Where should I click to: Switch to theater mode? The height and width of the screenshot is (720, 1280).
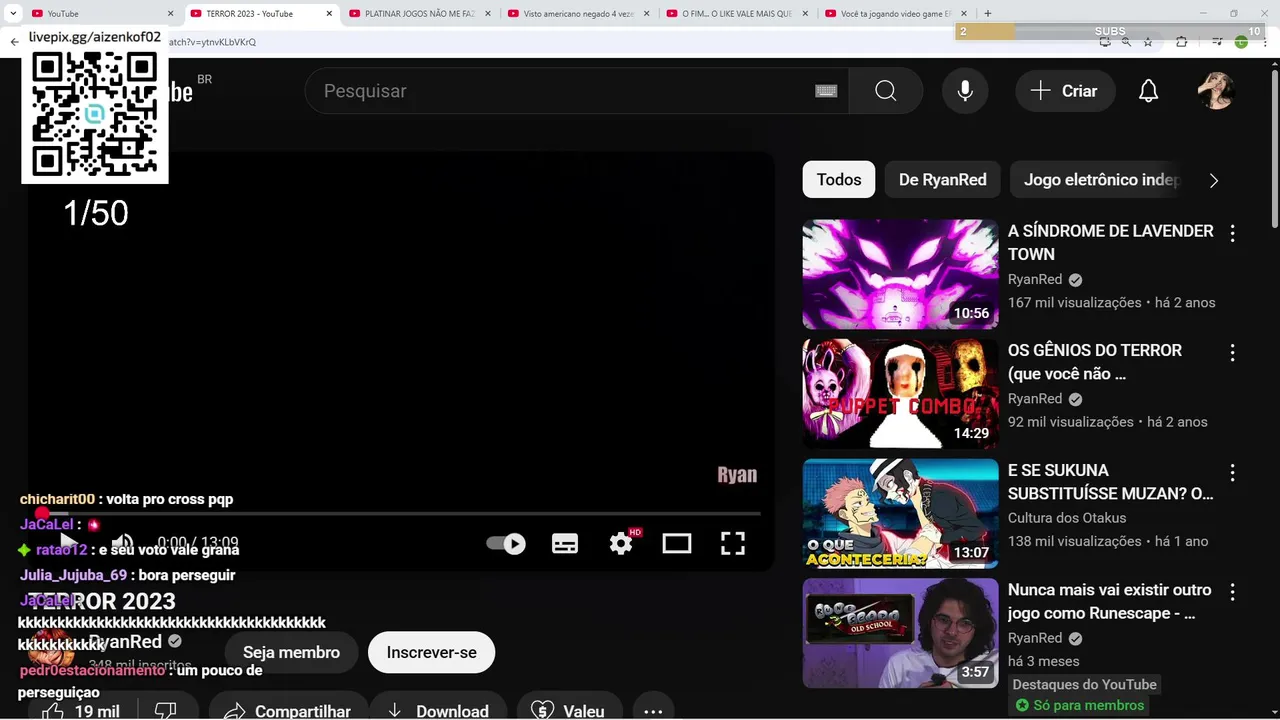pyautogui.click(x=677, y=543)
